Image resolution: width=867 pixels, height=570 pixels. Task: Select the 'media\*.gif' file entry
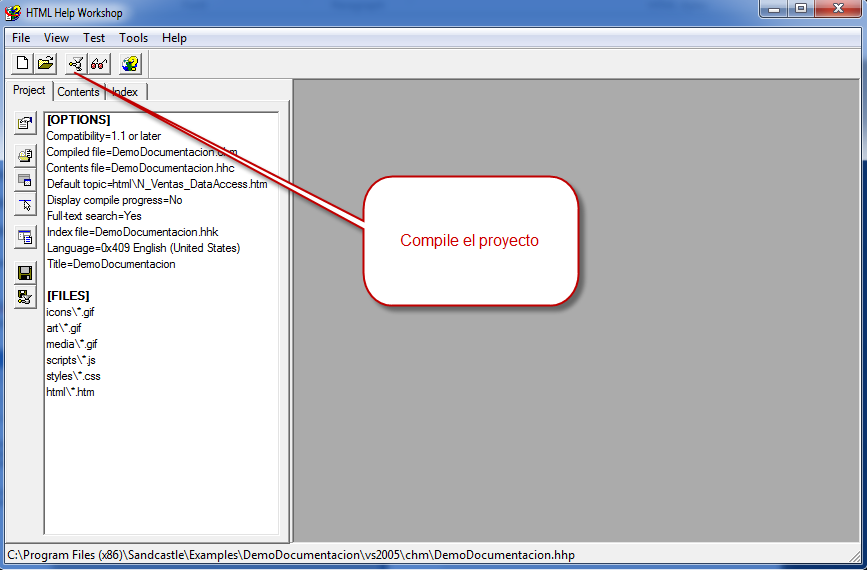(72, 344)
